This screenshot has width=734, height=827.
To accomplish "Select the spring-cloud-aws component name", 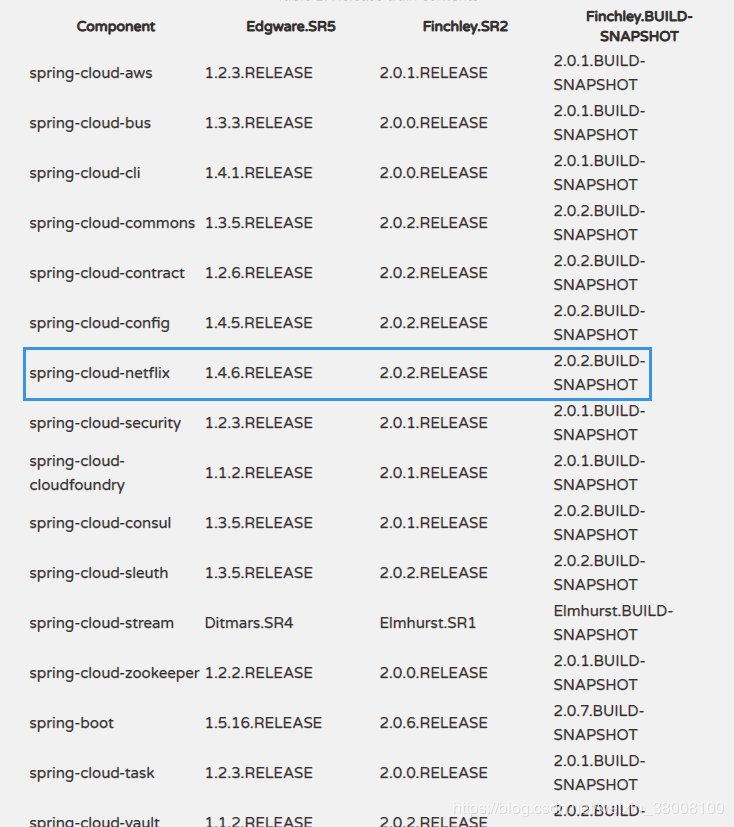I will pyautogui.click(x=91, y=73).
